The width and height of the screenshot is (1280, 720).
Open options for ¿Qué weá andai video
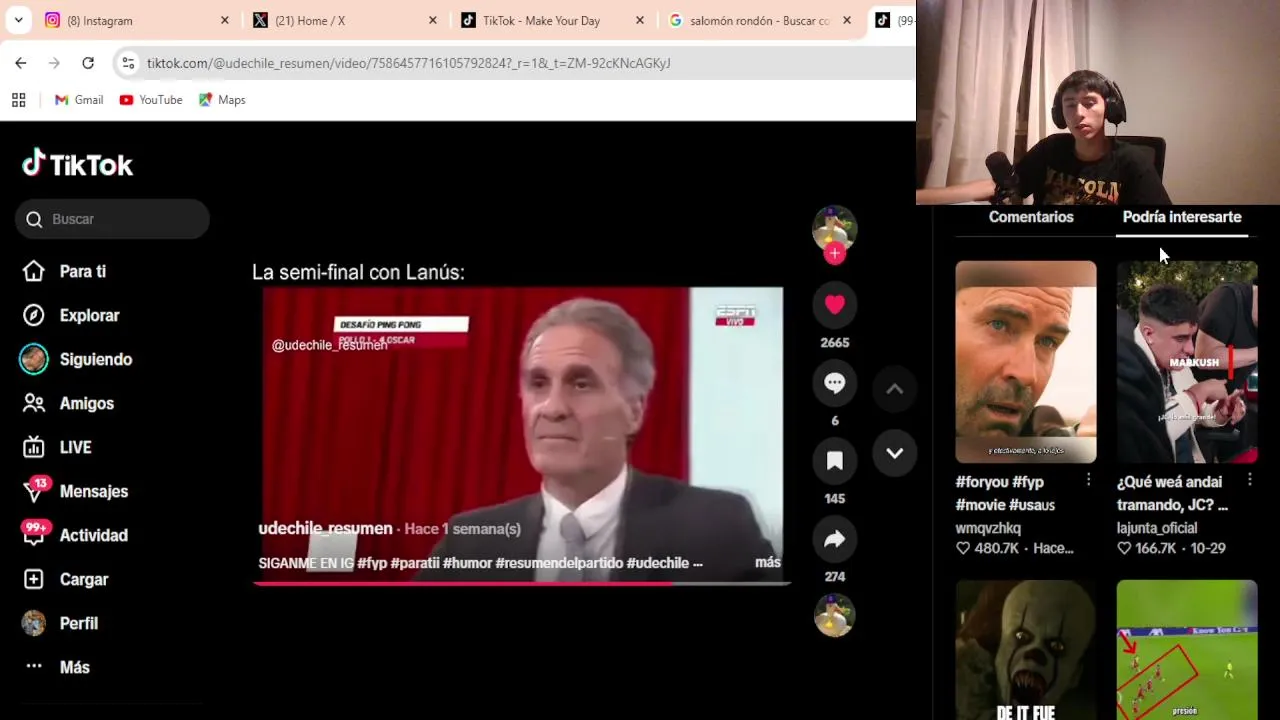(x=1250, y=481)
